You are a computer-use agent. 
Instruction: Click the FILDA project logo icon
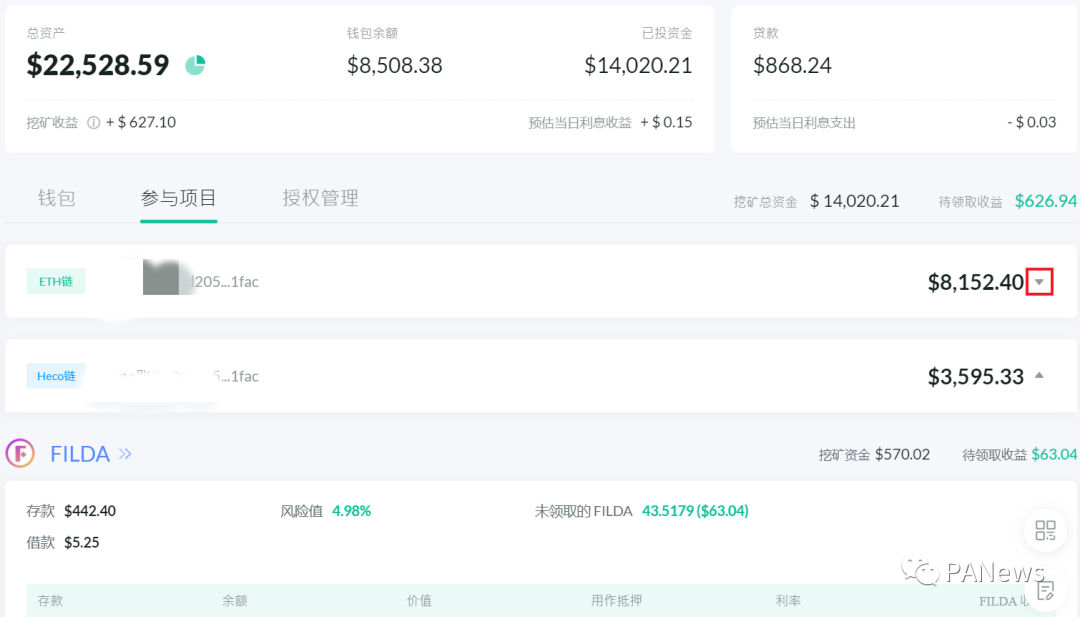point(20,453)
